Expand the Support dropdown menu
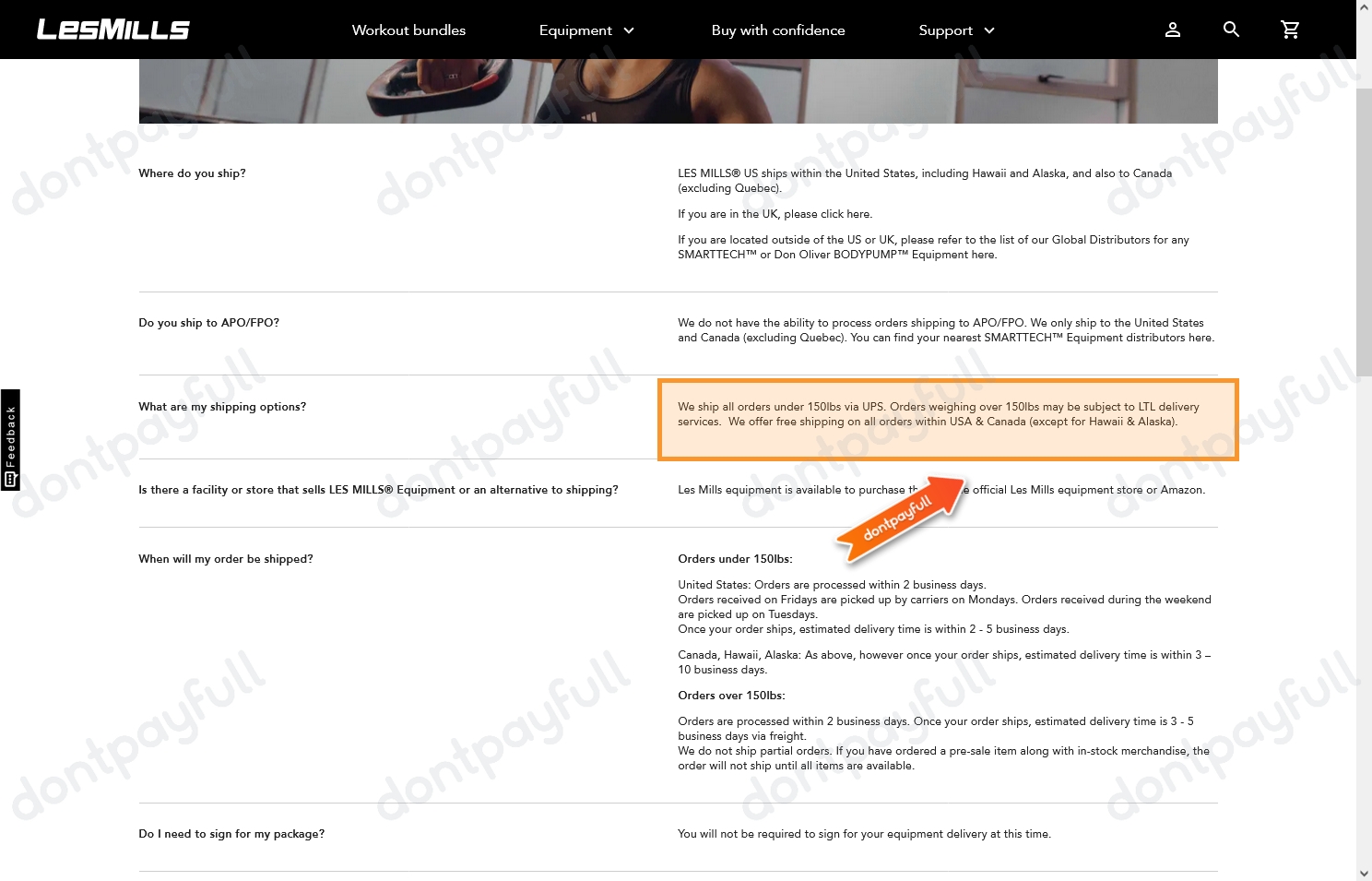Image resolution: width=1372 pixels, height=881 pixels. pos(956,30)
